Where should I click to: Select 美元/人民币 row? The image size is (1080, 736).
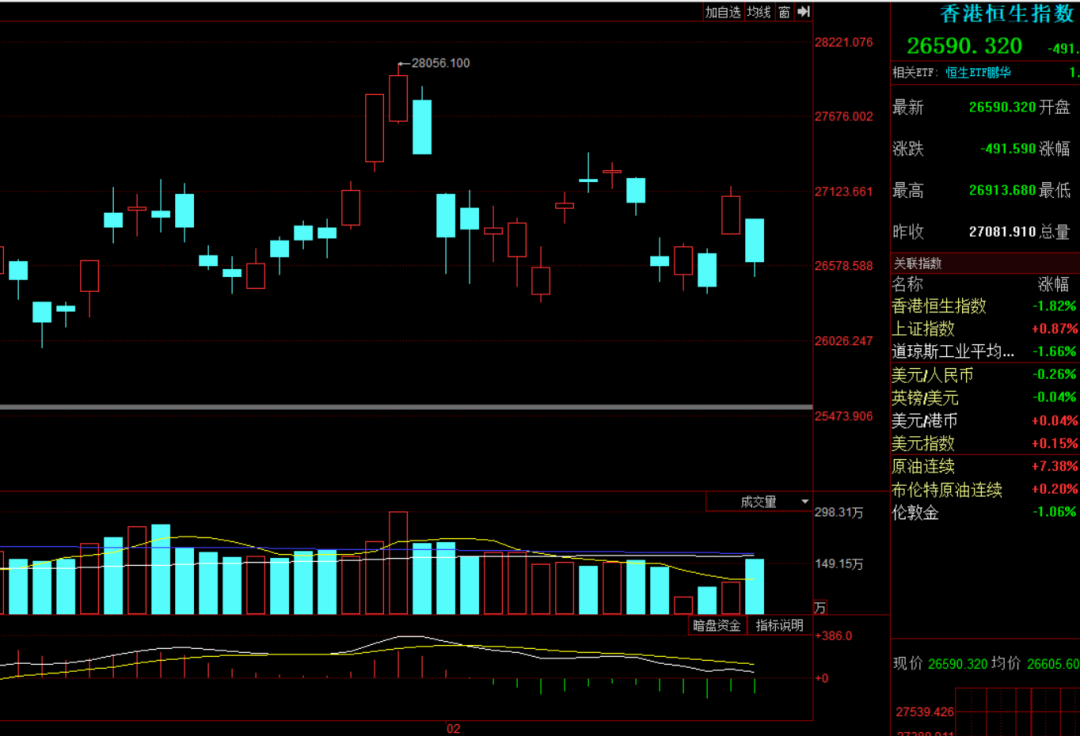point(985,375)
